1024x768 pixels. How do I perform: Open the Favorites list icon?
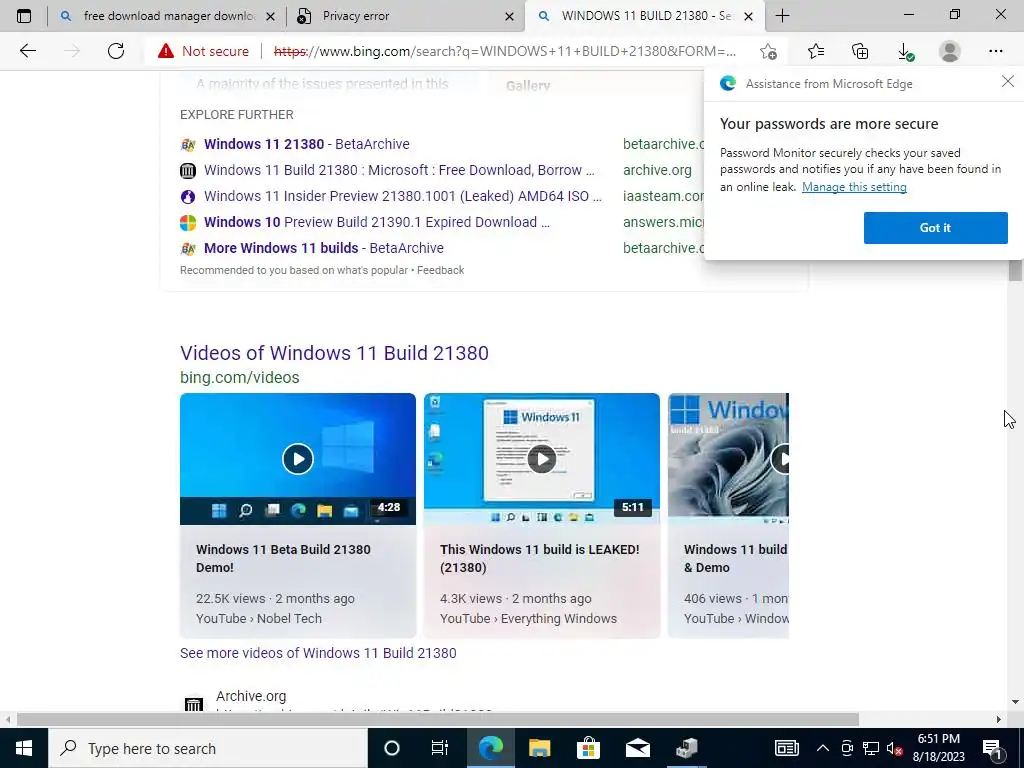pos(816,51)
